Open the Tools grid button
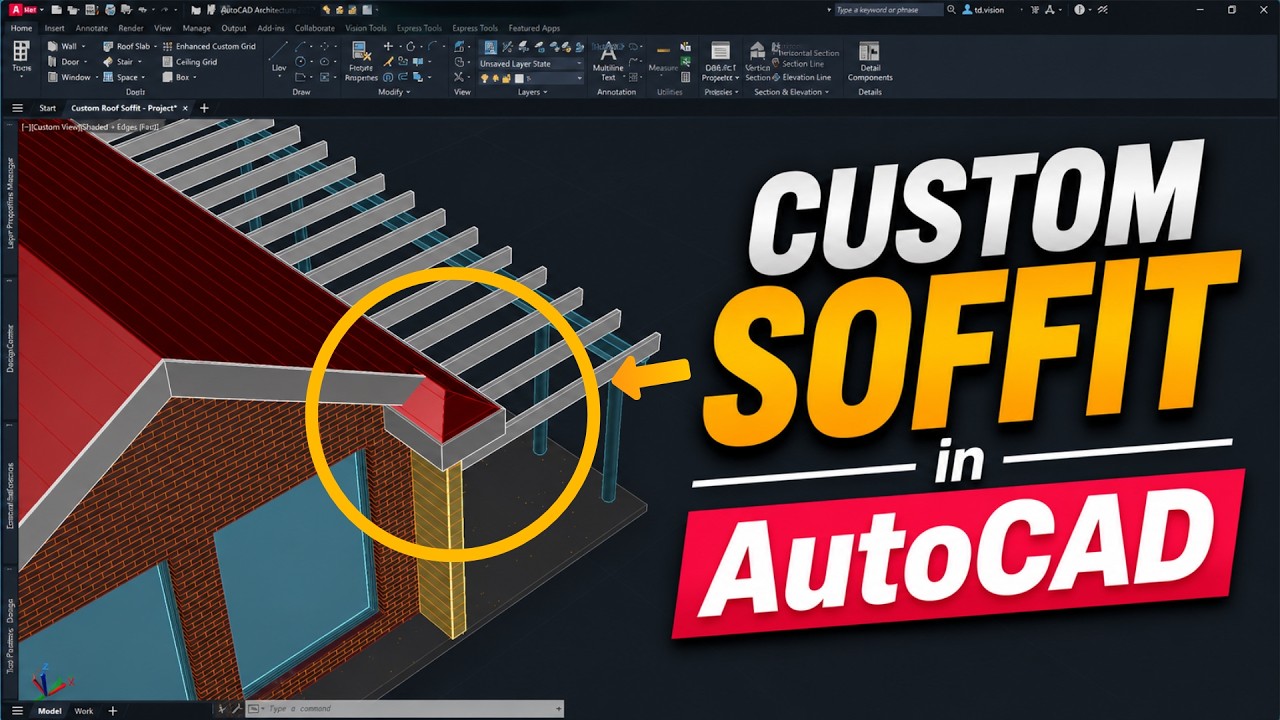 pyautogui.click(x=21, y=57)
